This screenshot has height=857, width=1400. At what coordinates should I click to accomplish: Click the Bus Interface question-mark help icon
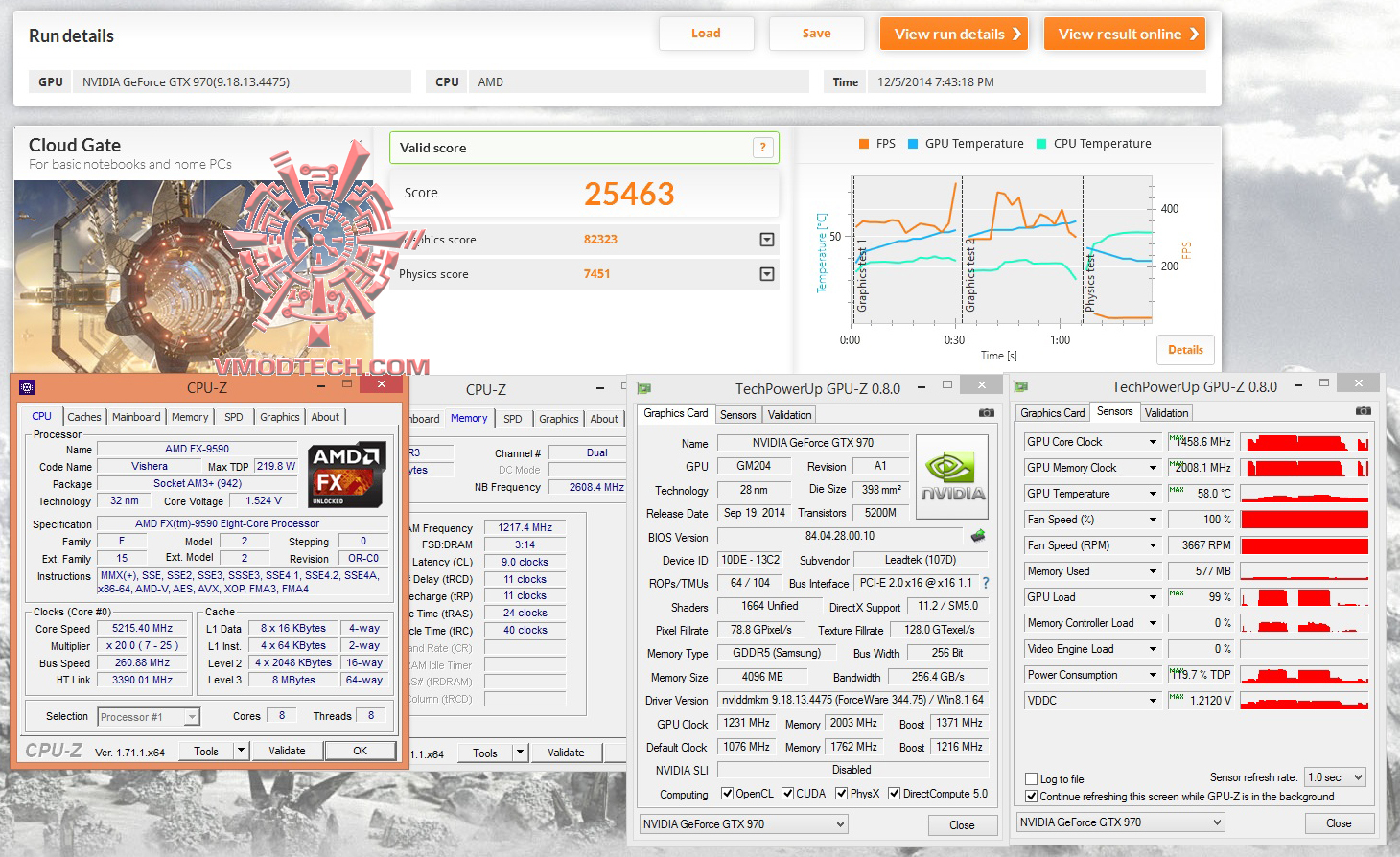(986, 583)
